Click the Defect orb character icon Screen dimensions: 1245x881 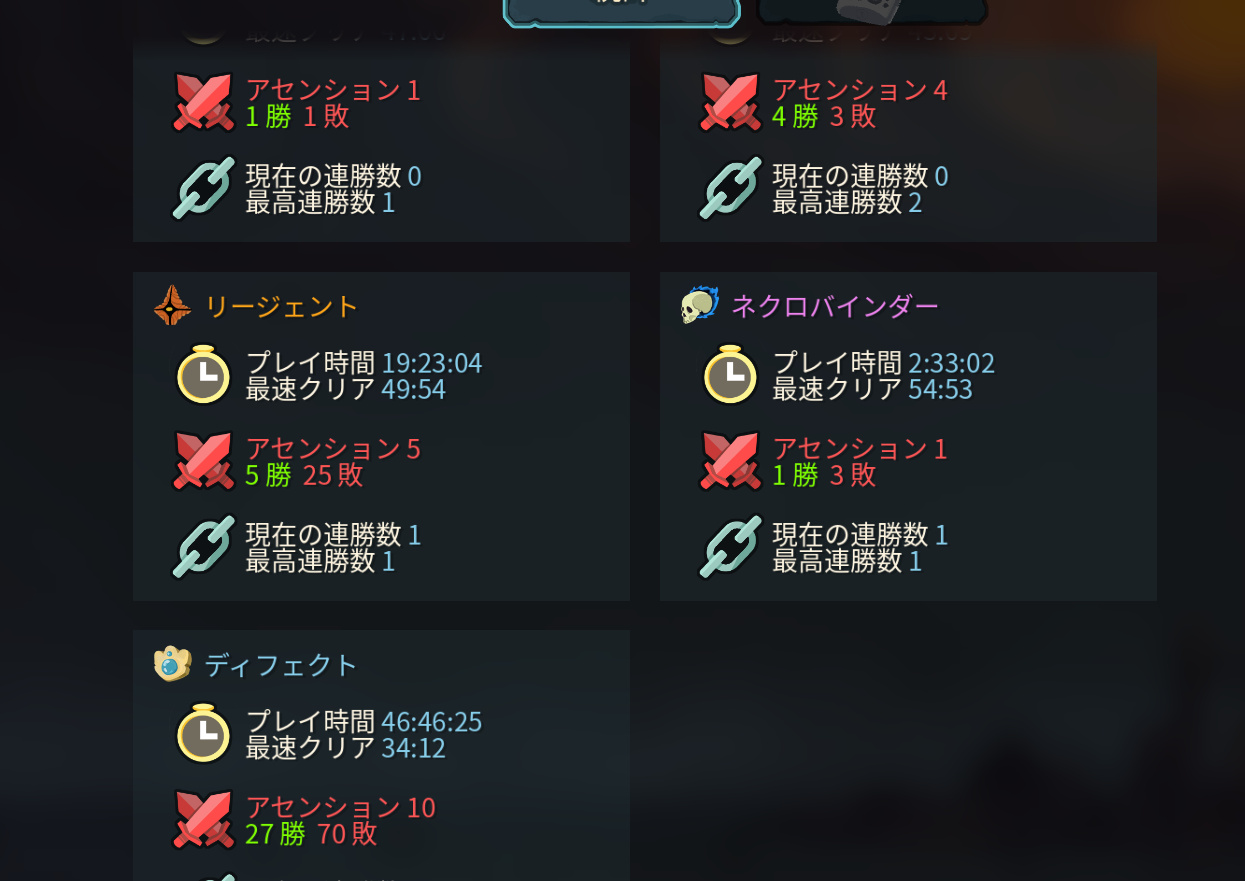[172, 664]
